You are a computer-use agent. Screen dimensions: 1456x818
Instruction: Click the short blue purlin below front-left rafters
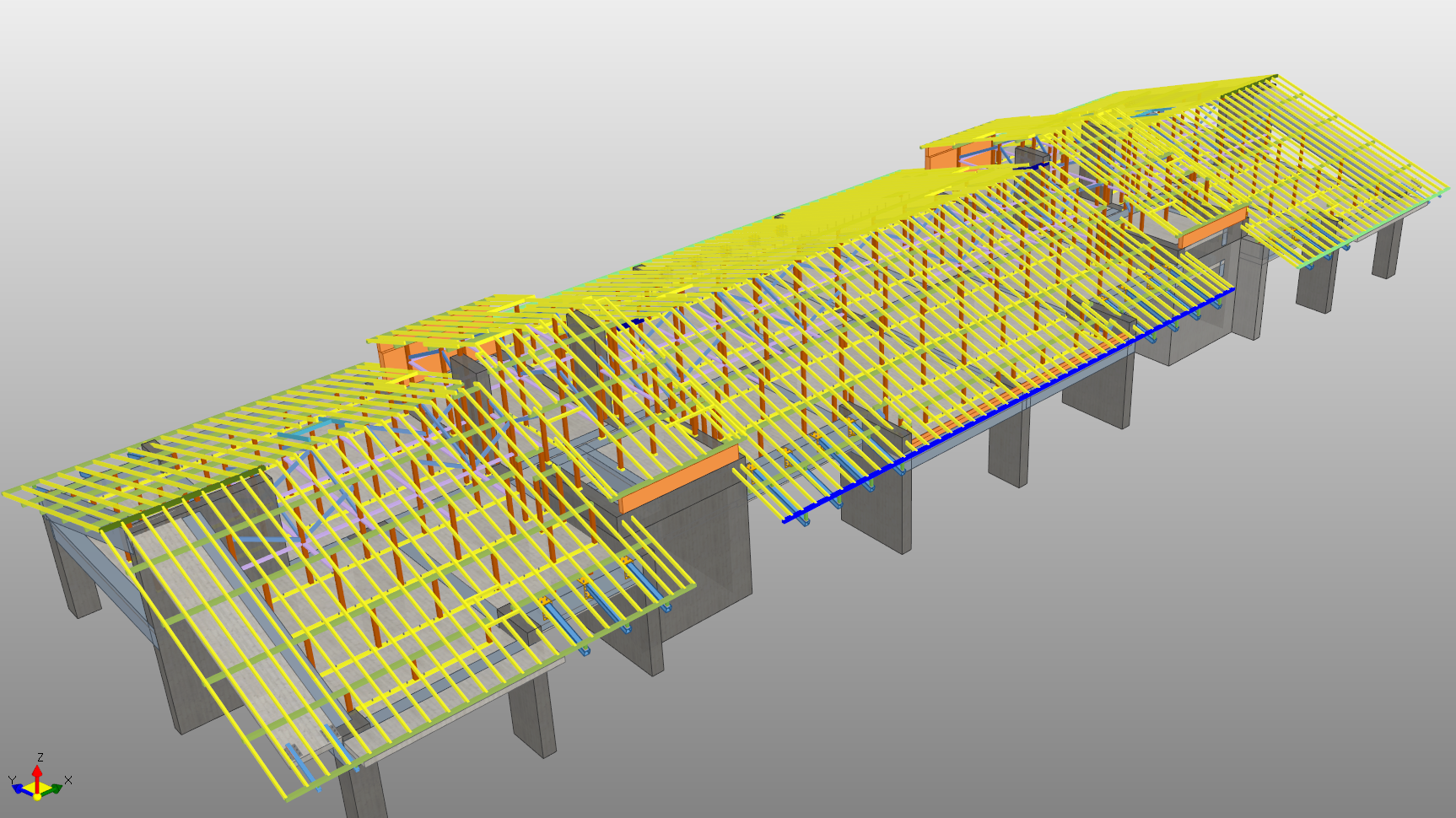point(302,762)
